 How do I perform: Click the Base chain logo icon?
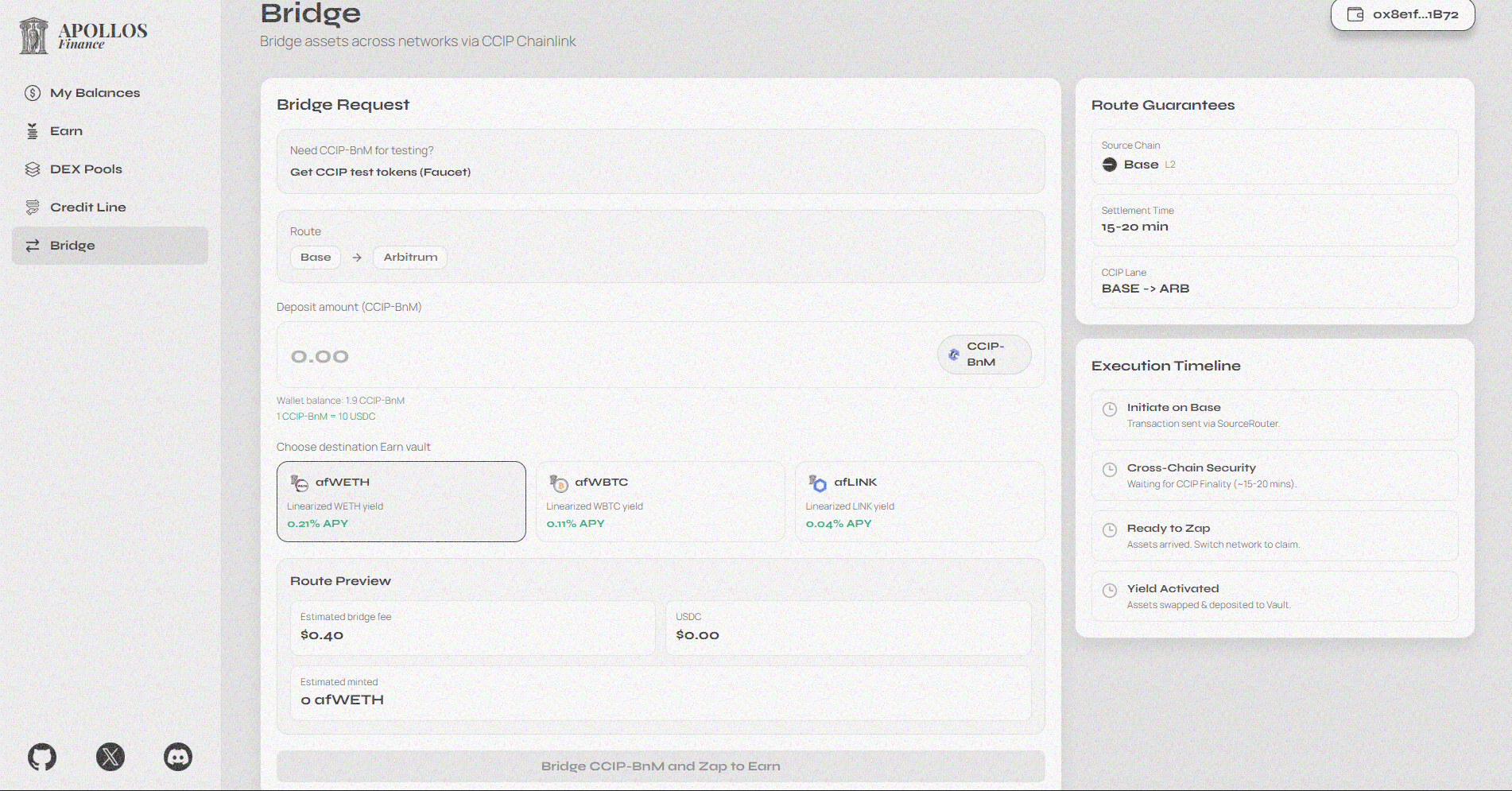pyautogui.click(x=1110, y=165)
